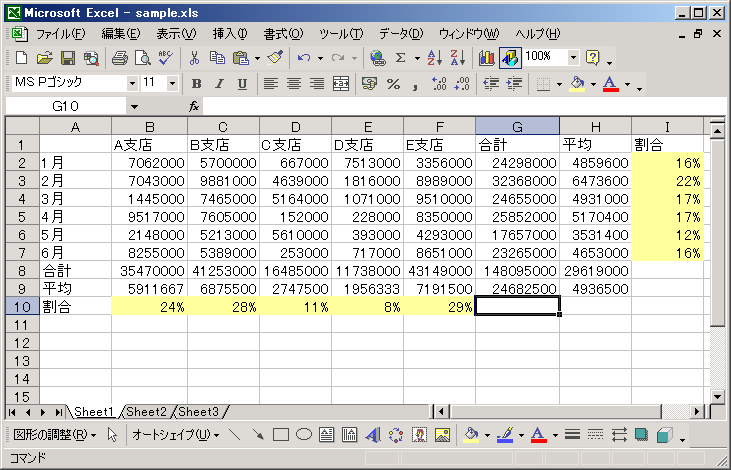The width and height of the screenshot is (731, 470).
Task: Switch to the Sheet2 tab
Action: (146, 412)
